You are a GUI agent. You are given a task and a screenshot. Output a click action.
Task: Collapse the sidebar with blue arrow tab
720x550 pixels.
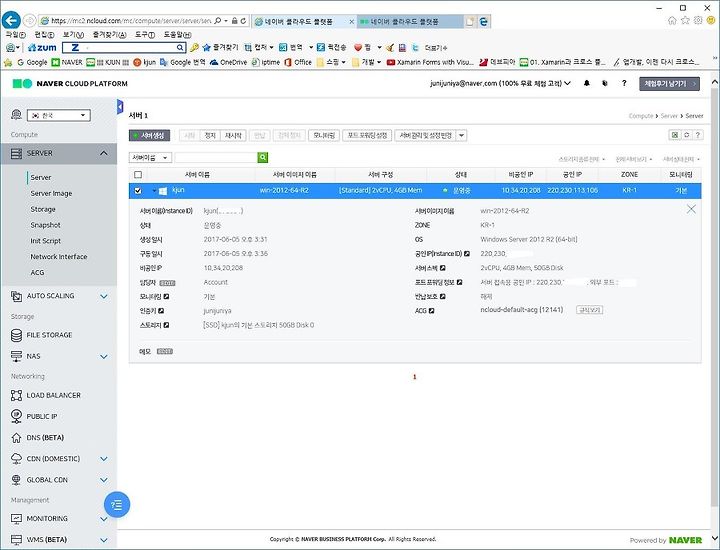120,107
